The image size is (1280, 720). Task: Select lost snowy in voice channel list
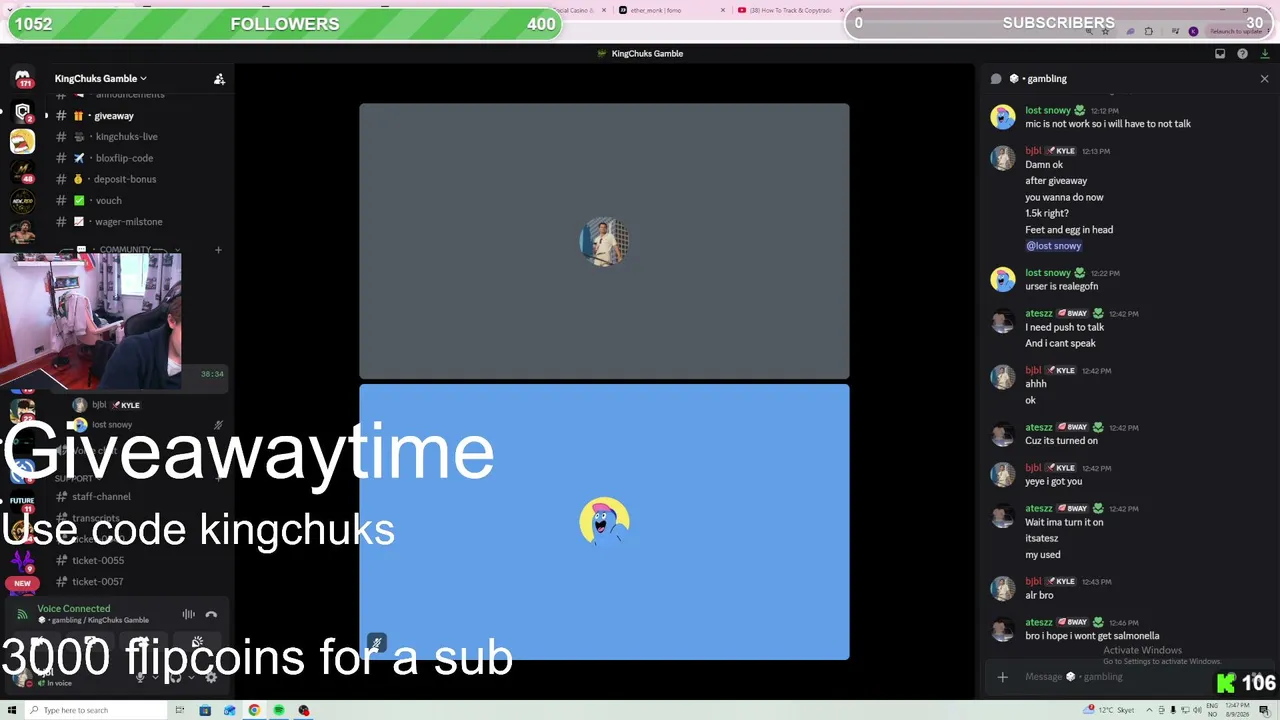pyautogui.click(x=112, y=424)
